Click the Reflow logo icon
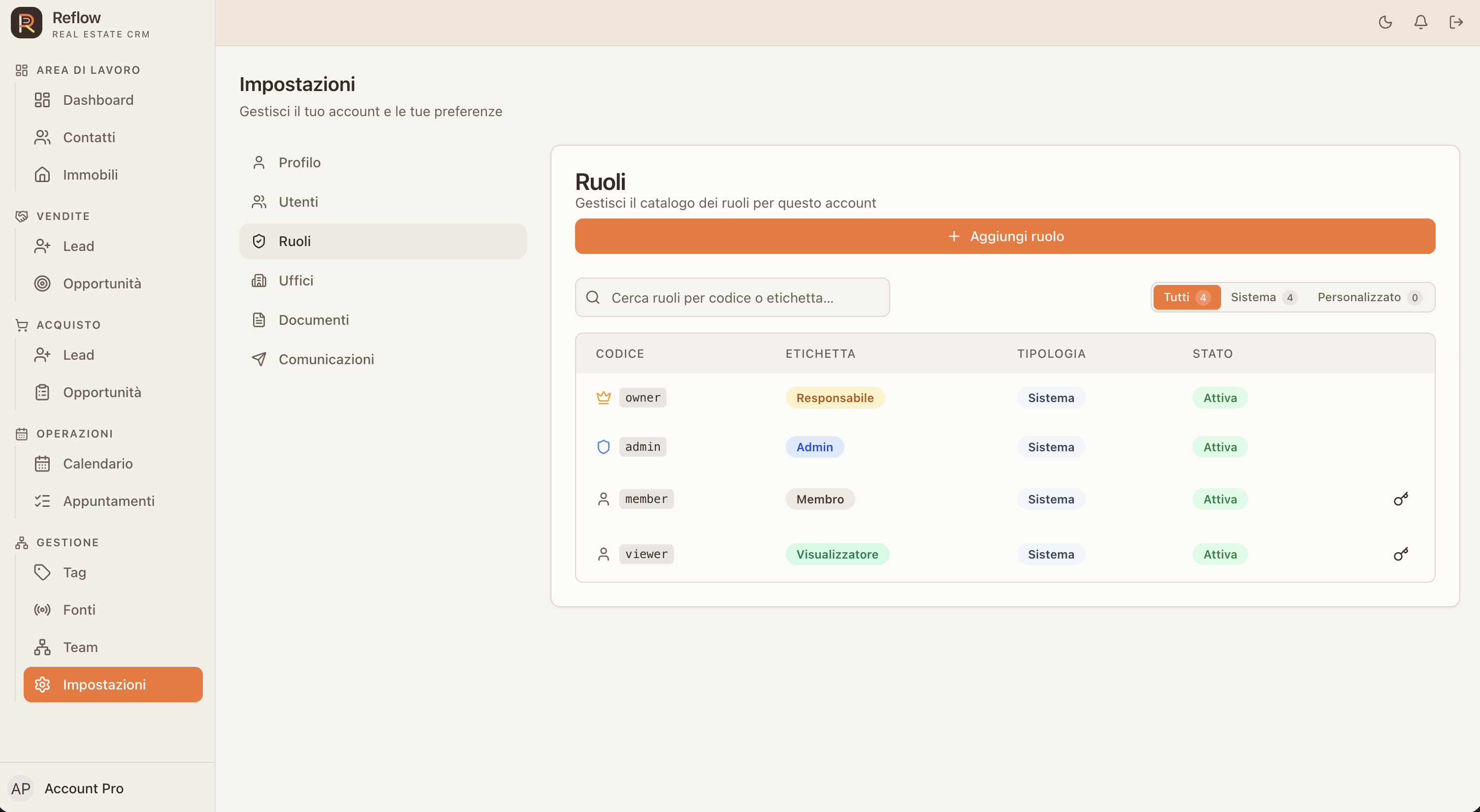Image resolution: width=1480 pixels, height=812 pixels. click(27, 23)
